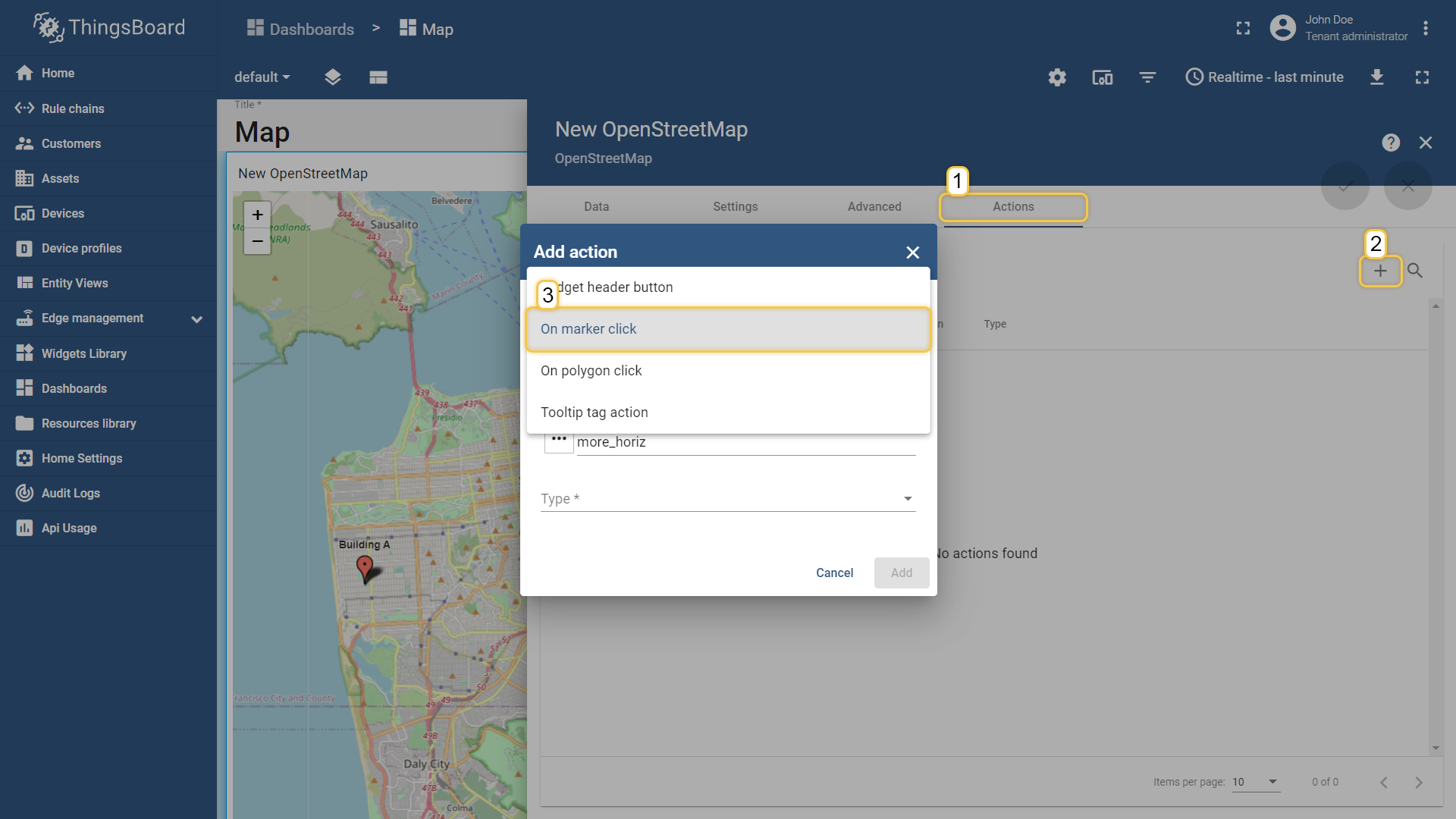Decline widget changes X button

point(1408,186)
